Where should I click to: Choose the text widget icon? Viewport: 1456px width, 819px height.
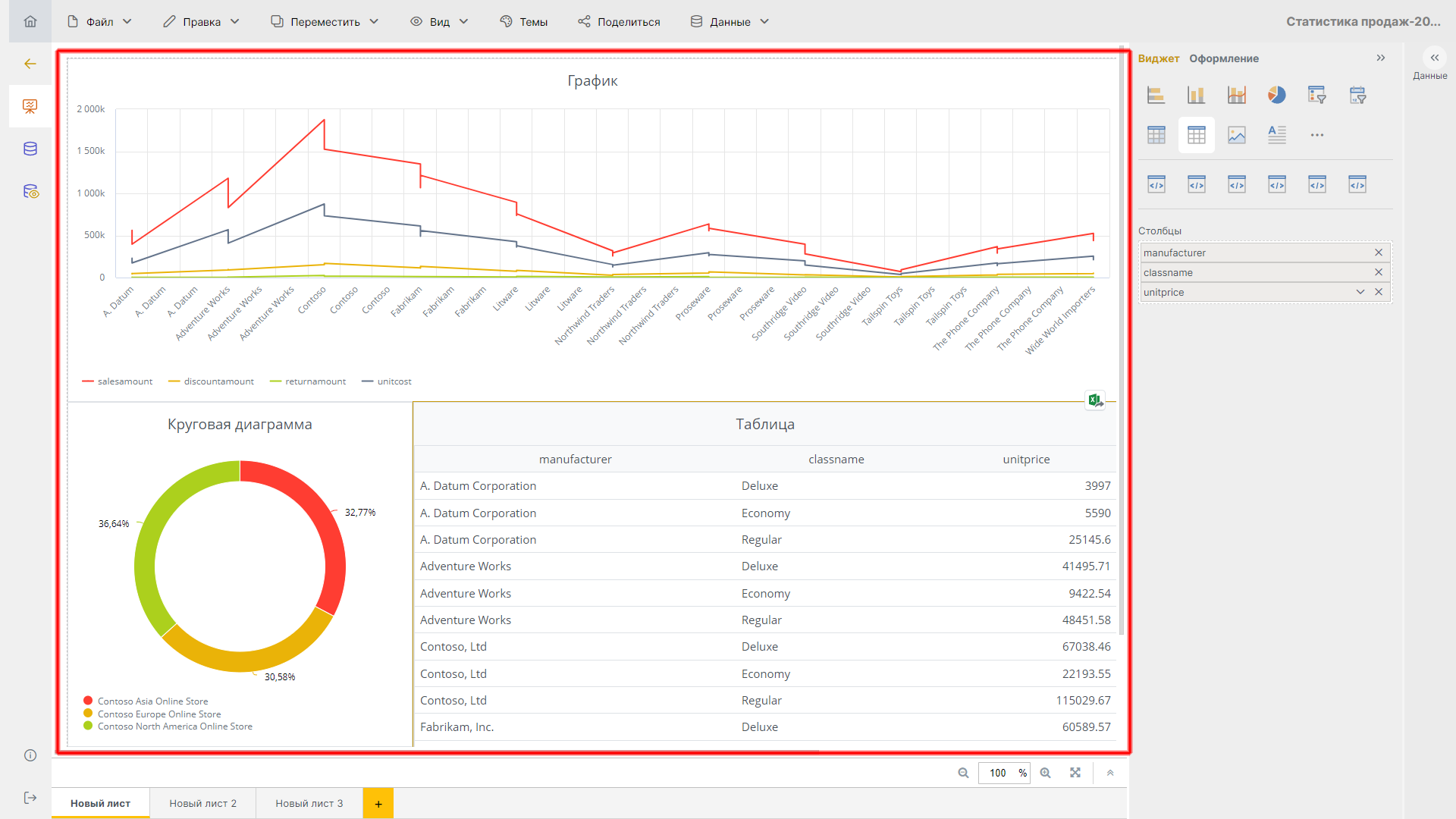tap(1277, 135)
